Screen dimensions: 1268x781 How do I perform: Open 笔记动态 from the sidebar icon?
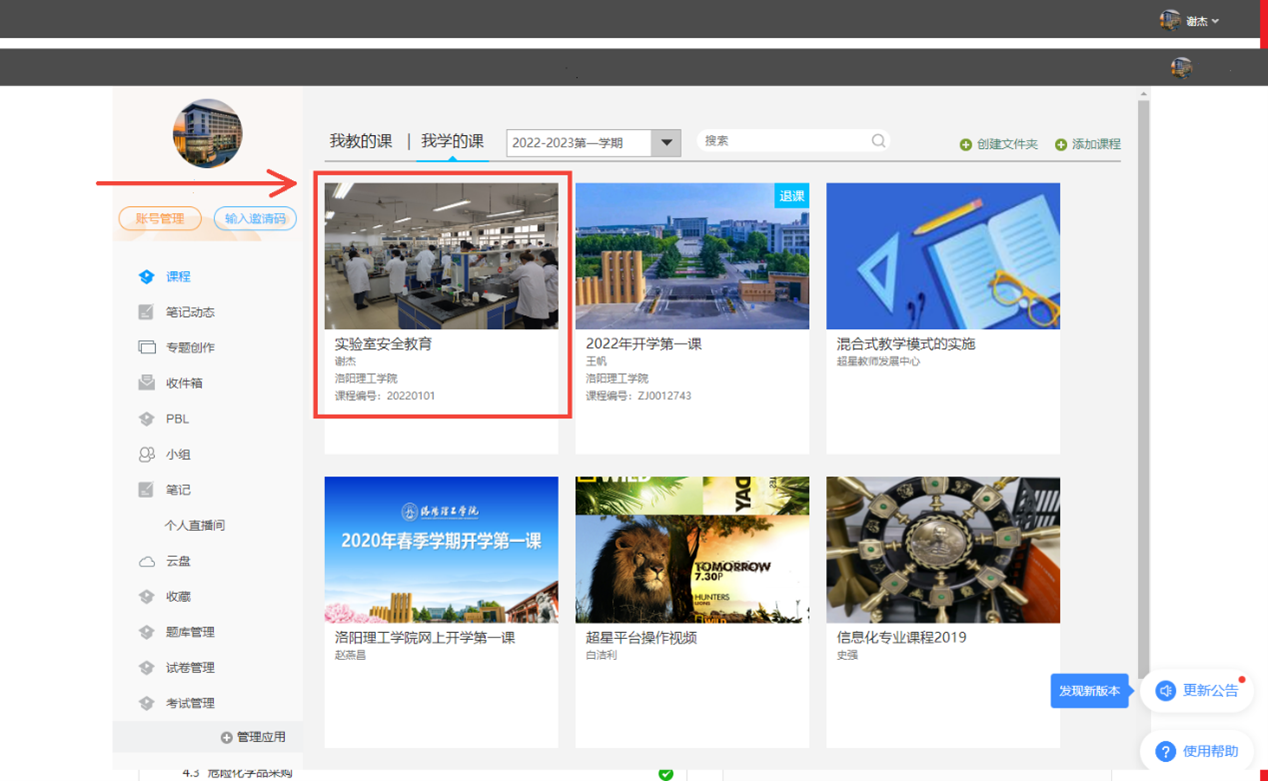coord(147,312)
